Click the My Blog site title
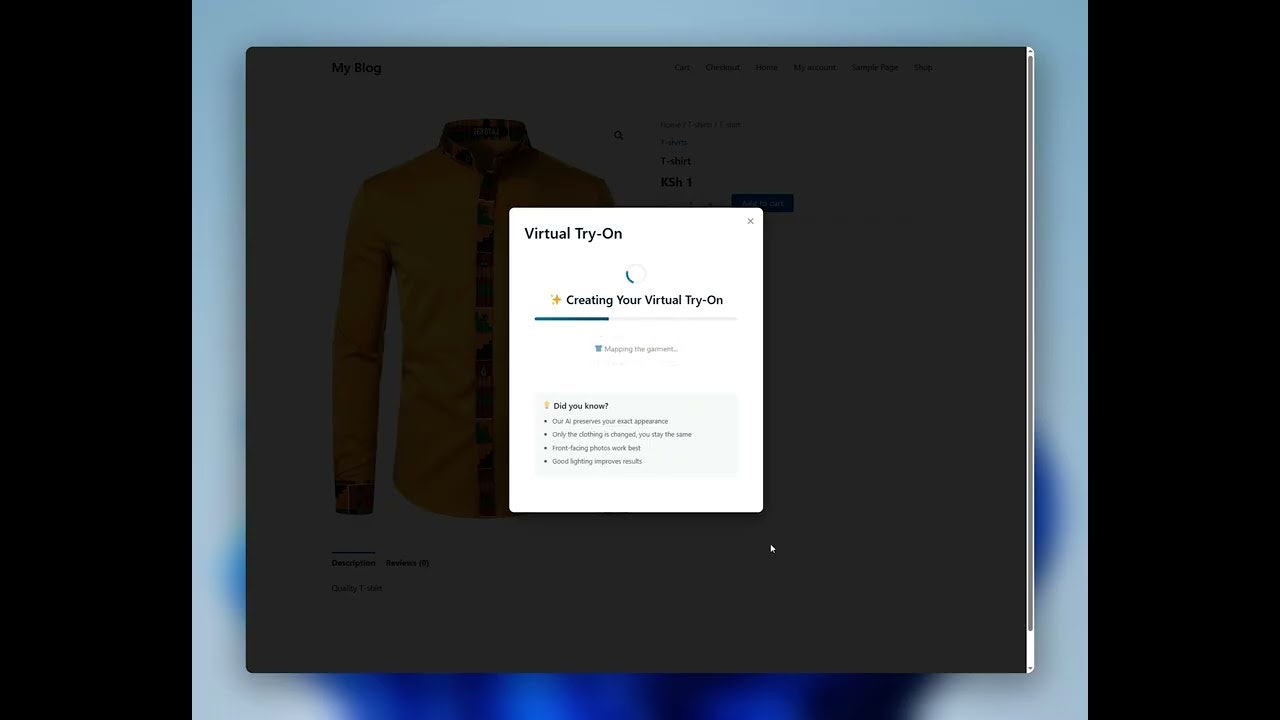1280x720 pixels. (x=356, y=67)
